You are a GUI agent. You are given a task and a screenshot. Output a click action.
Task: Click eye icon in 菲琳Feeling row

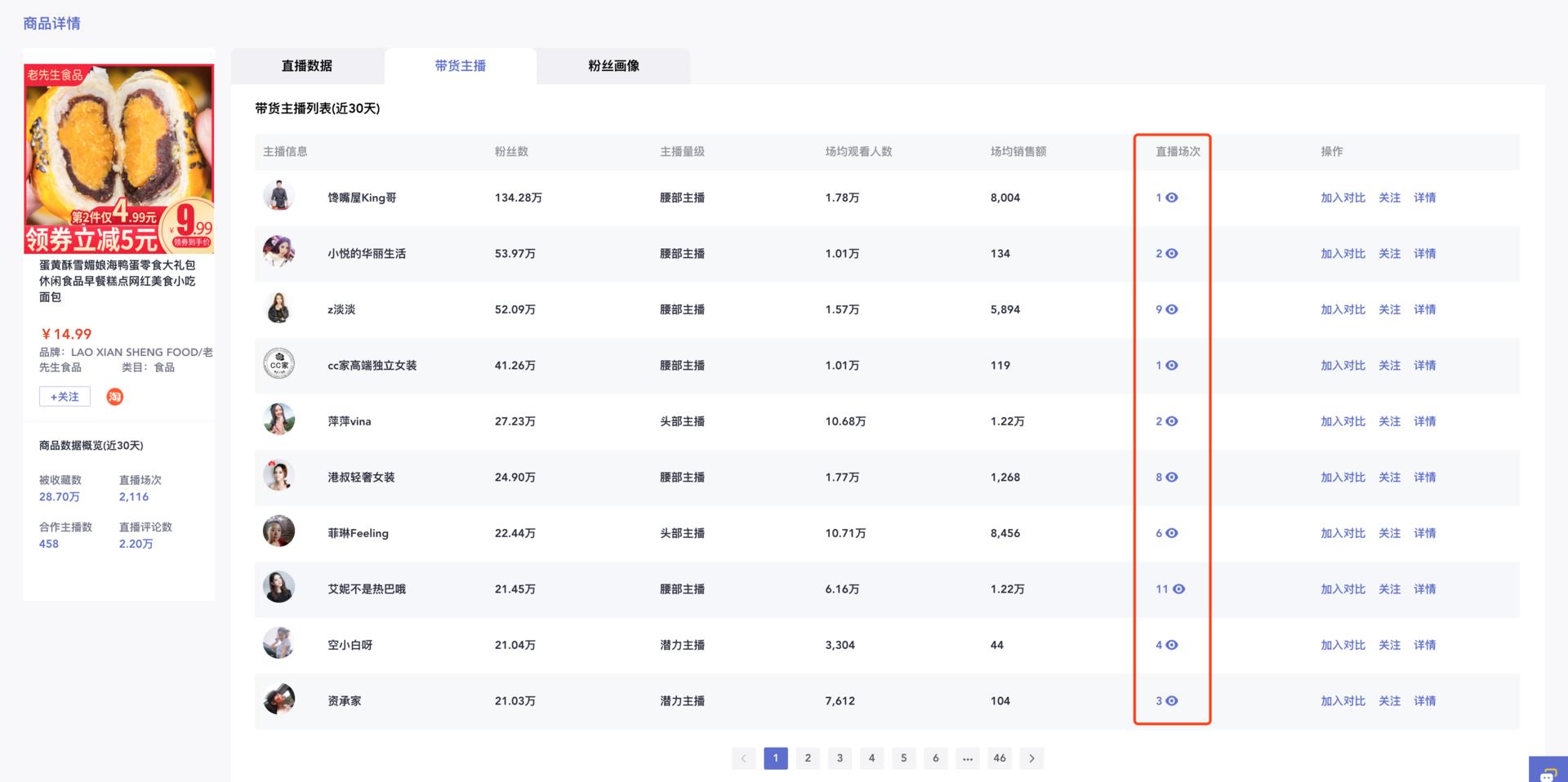[1172, 533]
